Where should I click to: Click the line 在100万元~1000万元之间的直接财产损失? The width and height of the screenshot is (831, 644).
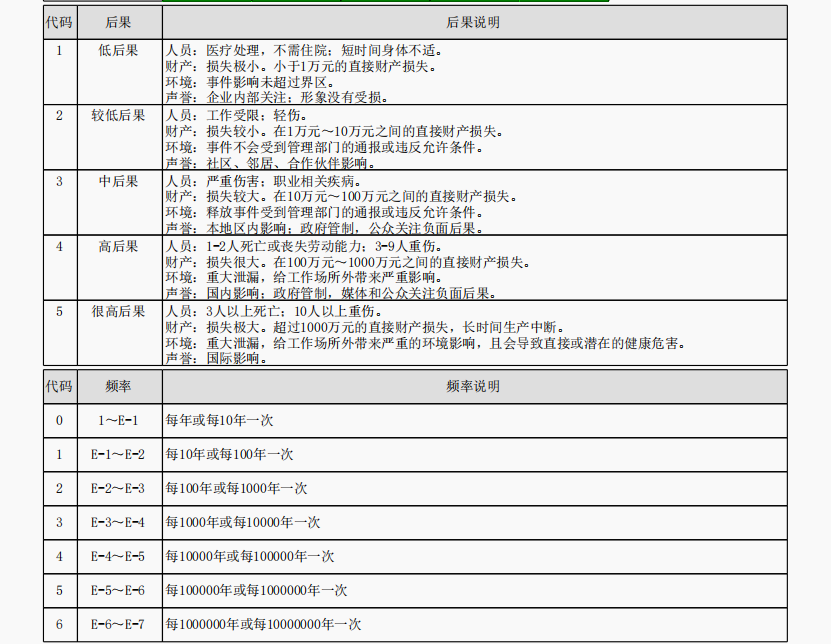point(348,262)
